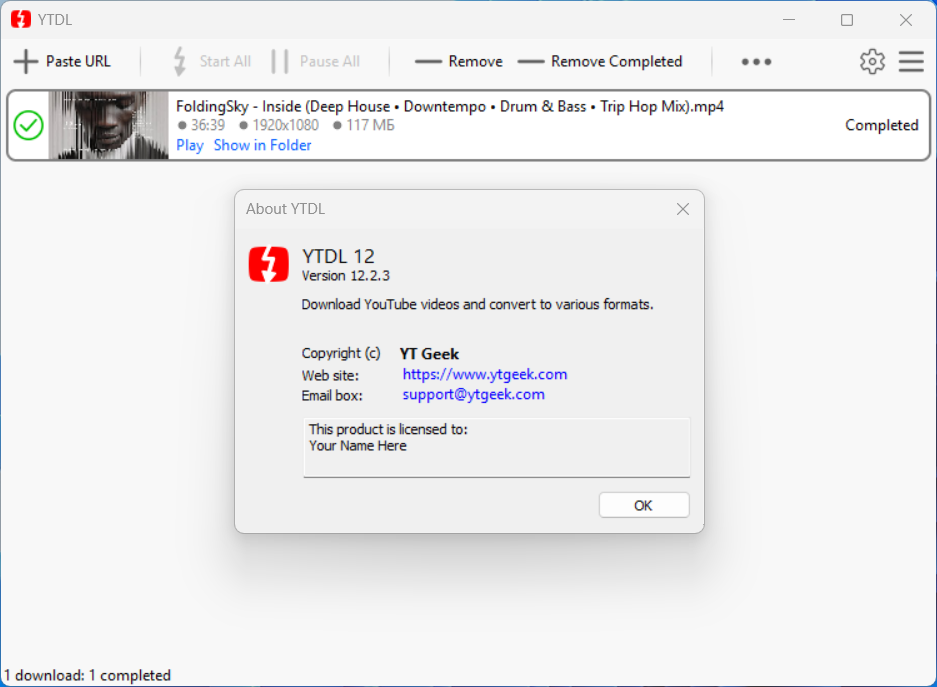Click the YT Geek copyright name

pyautogui.click(x=429, y=354)
